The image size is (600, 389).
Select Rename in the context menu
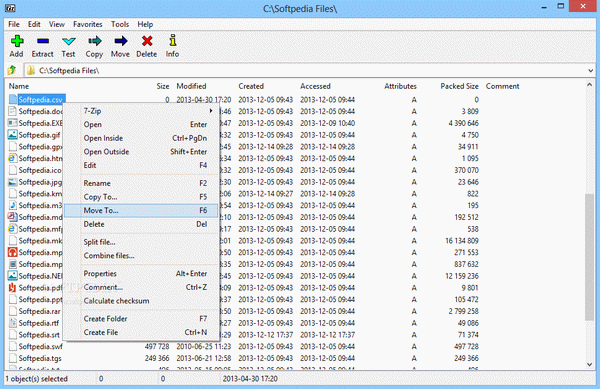click(x=141, y=183)
